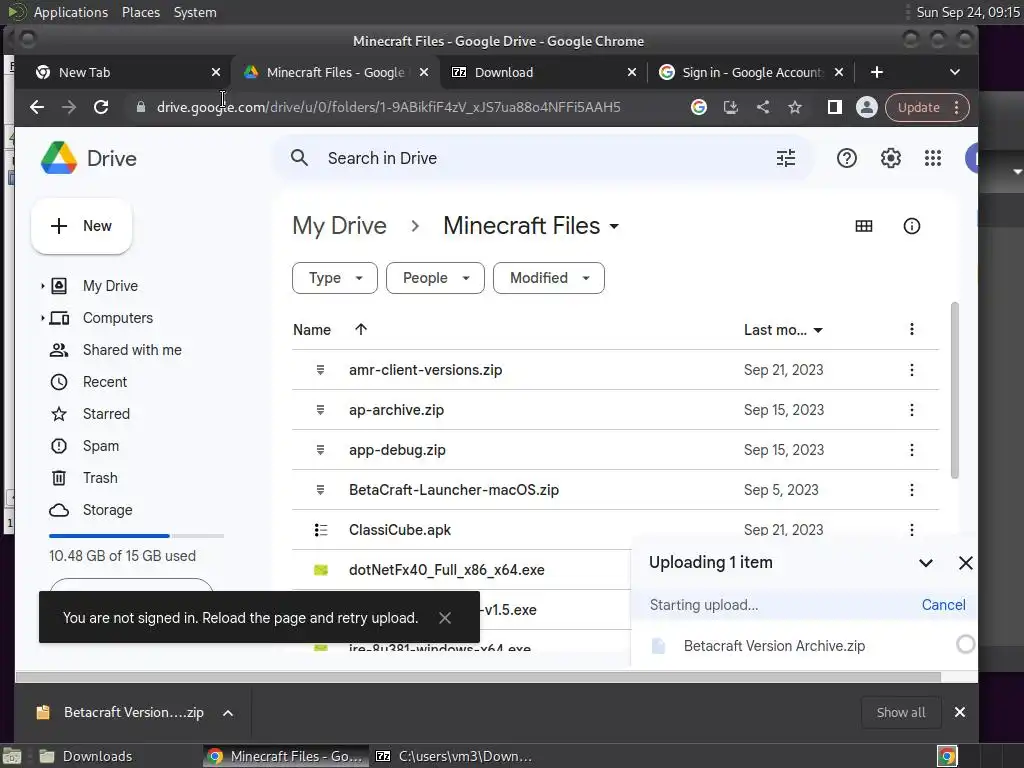This screenshot has width=1024, height=768.
Task: Open the Minecraft Files folder dropdown
Action: [x=614, y=227]
